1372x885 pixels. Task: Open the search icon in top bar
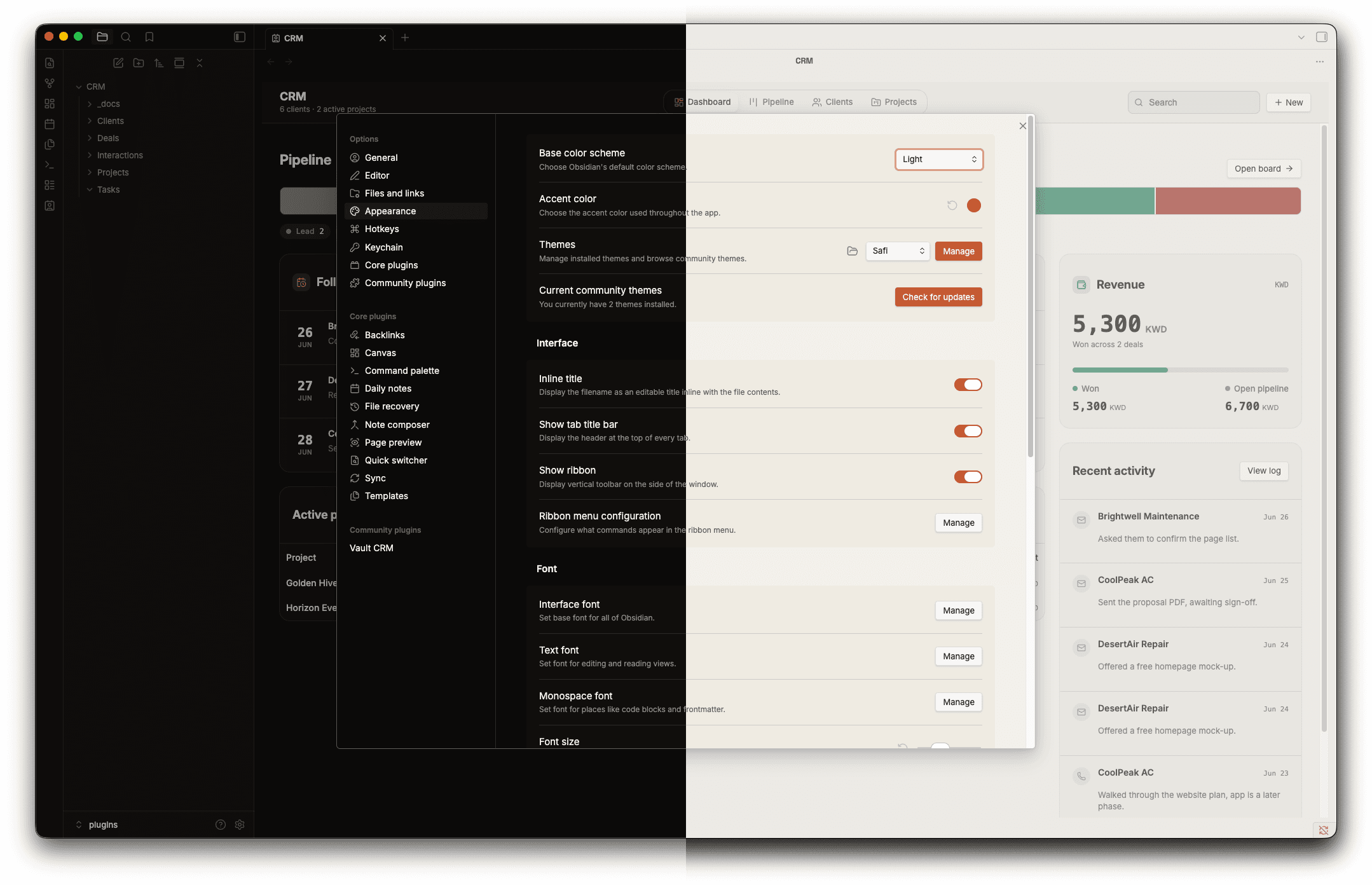point(126,37)
